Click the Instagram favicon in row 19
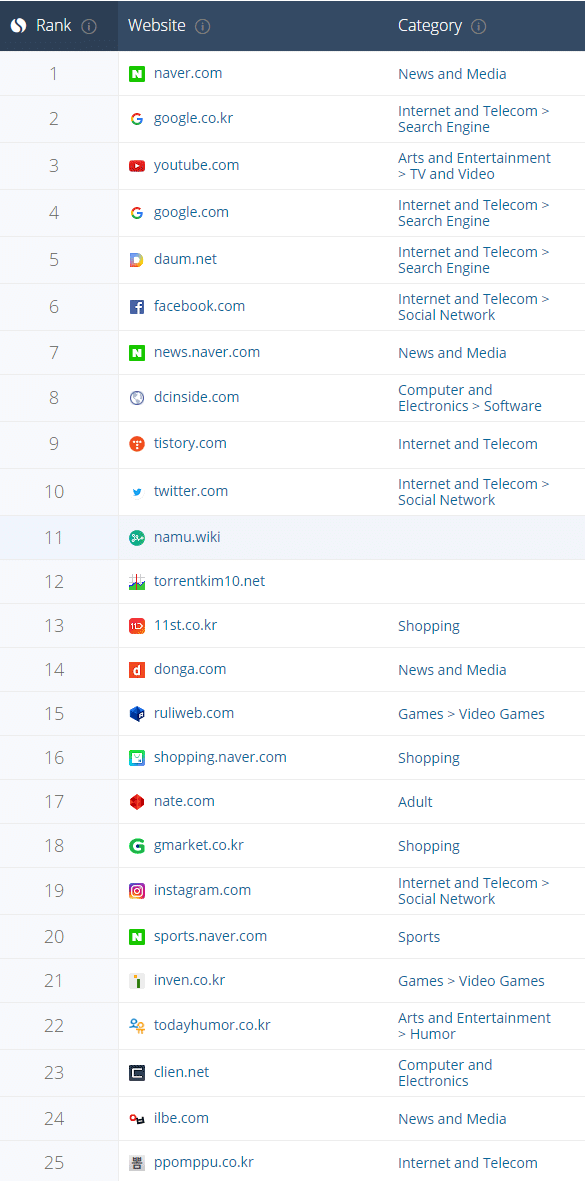Screen dimensions: 585x1181 [x=137, y=891]
